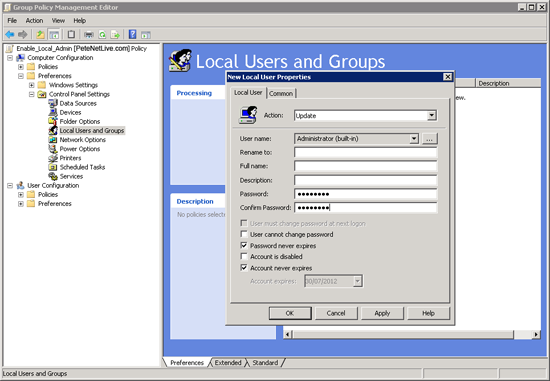Screen dimensions: 550x381
Task: Expand Policies under Computer Configuration
Action: click(21, 67)
